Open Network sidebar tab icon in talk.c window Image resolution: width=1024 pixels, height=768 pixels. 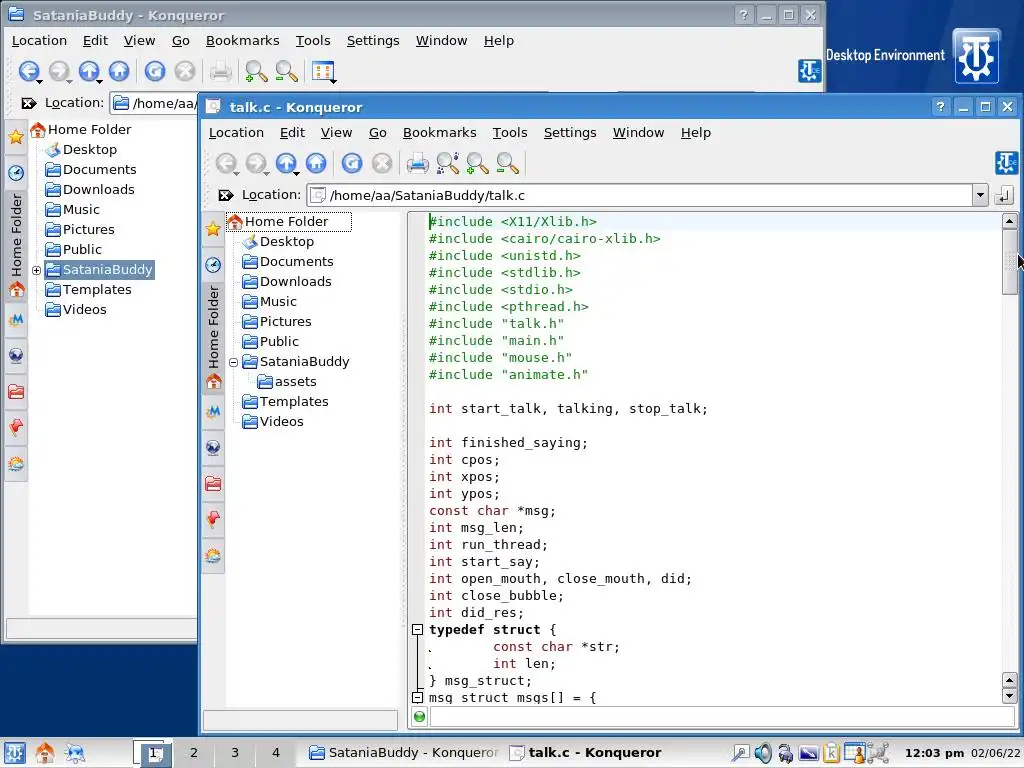point(213,447)
